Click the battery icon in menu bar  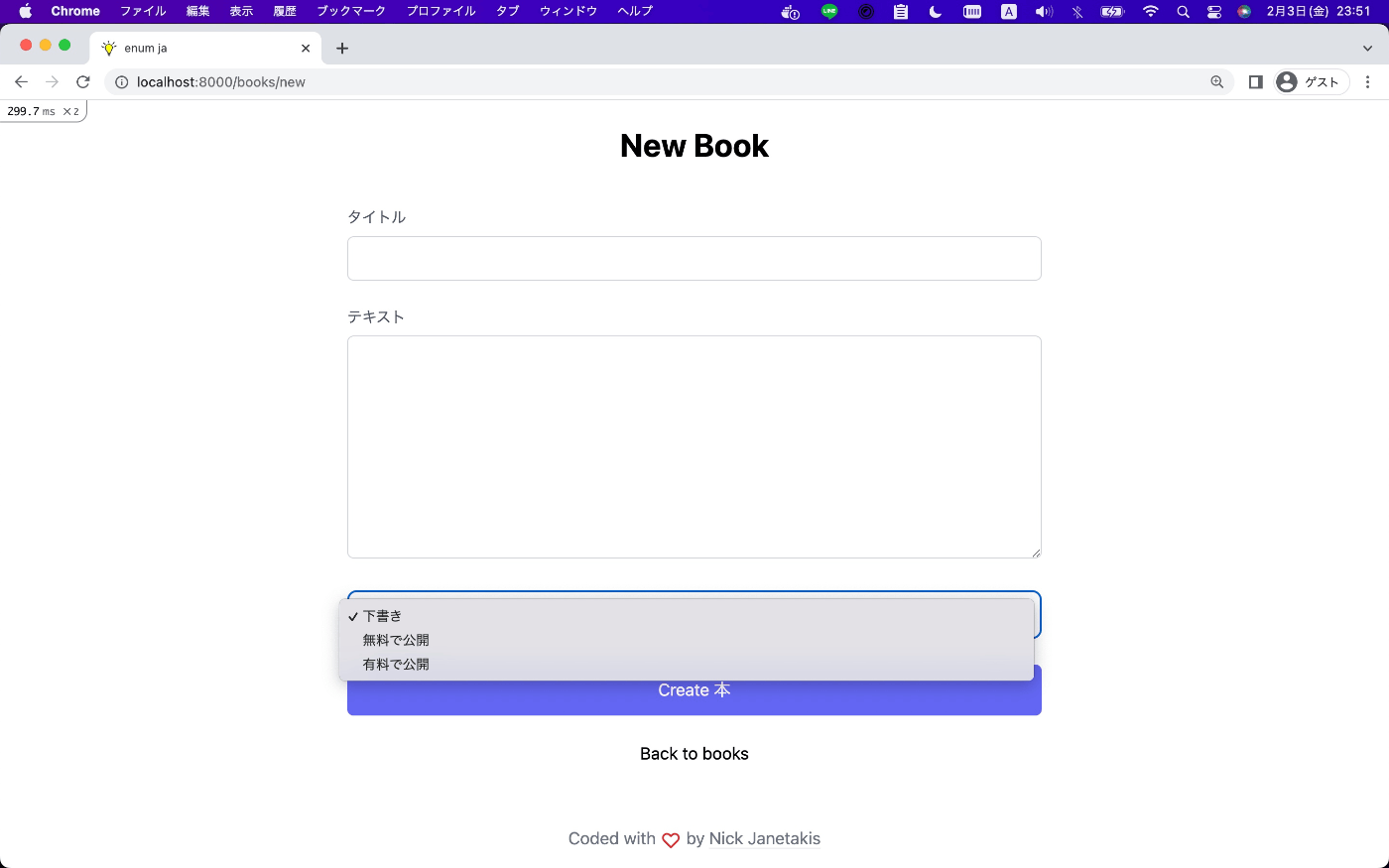click(1113, 12)
